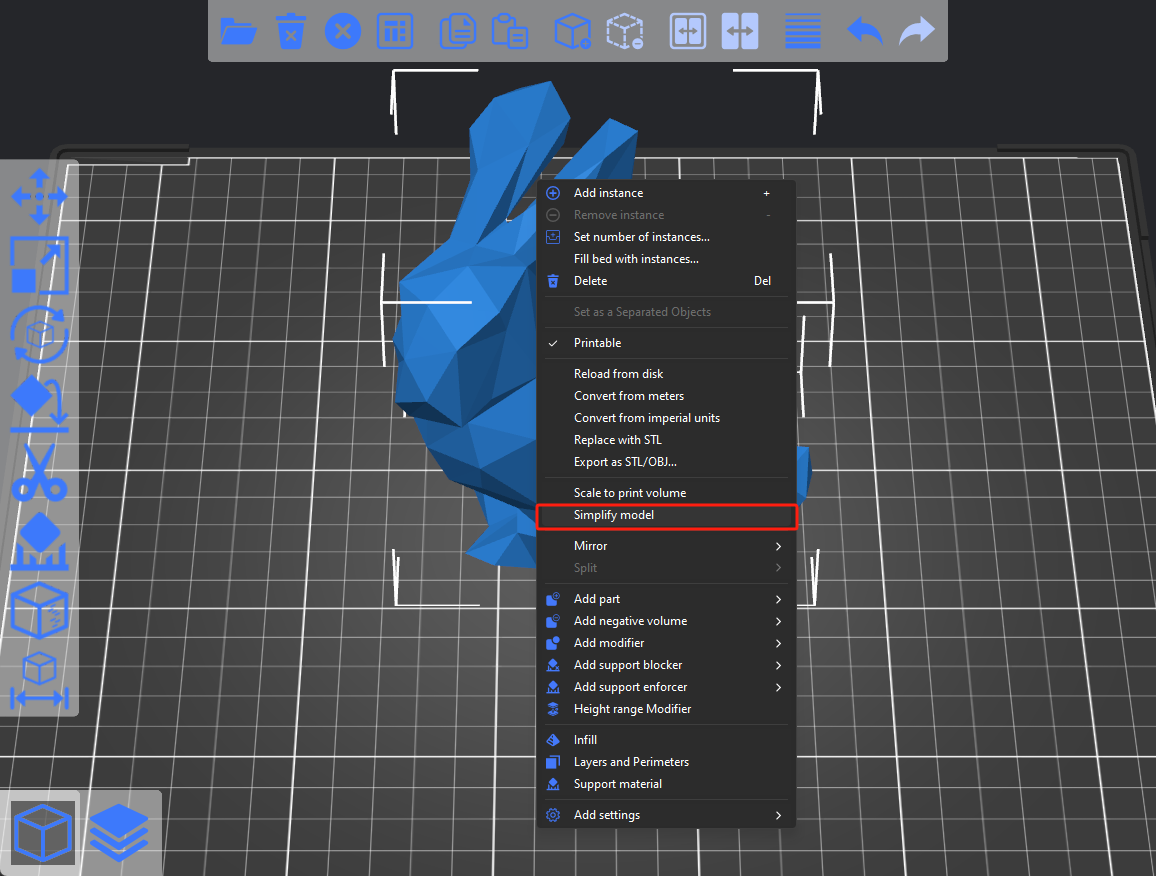
Task: Open the Add part submenu
Action: pyautogui.click(x=598, y=598)
